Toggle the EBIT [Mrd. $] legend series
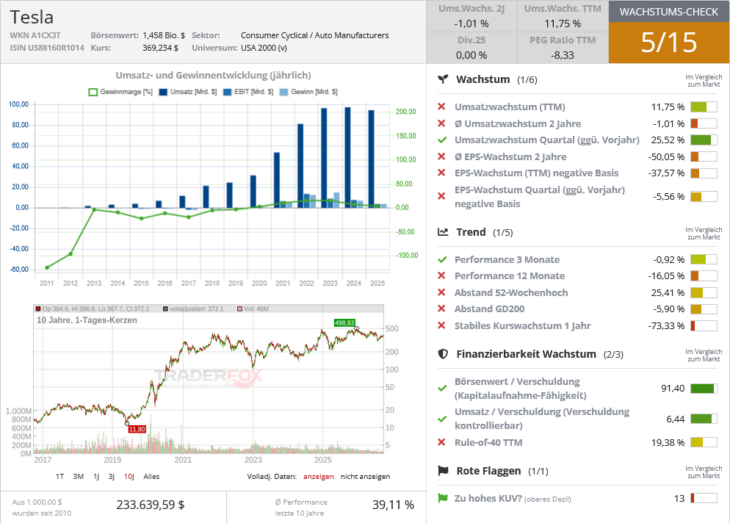 point(248,92)
